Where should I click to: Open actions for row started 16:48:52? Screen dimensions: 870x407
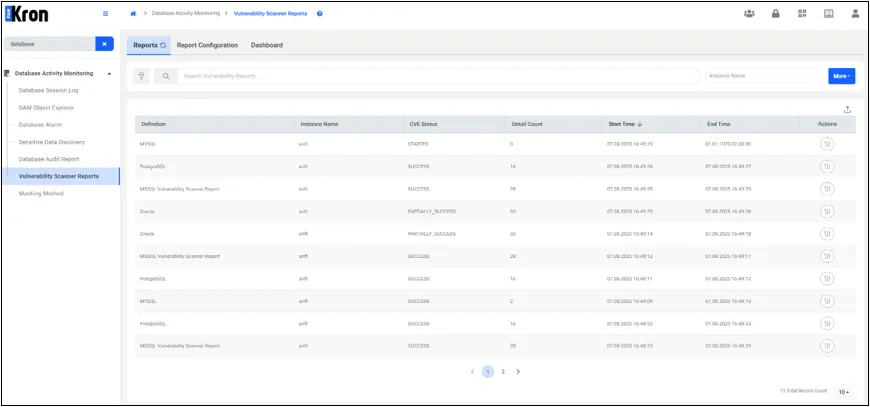827,323
